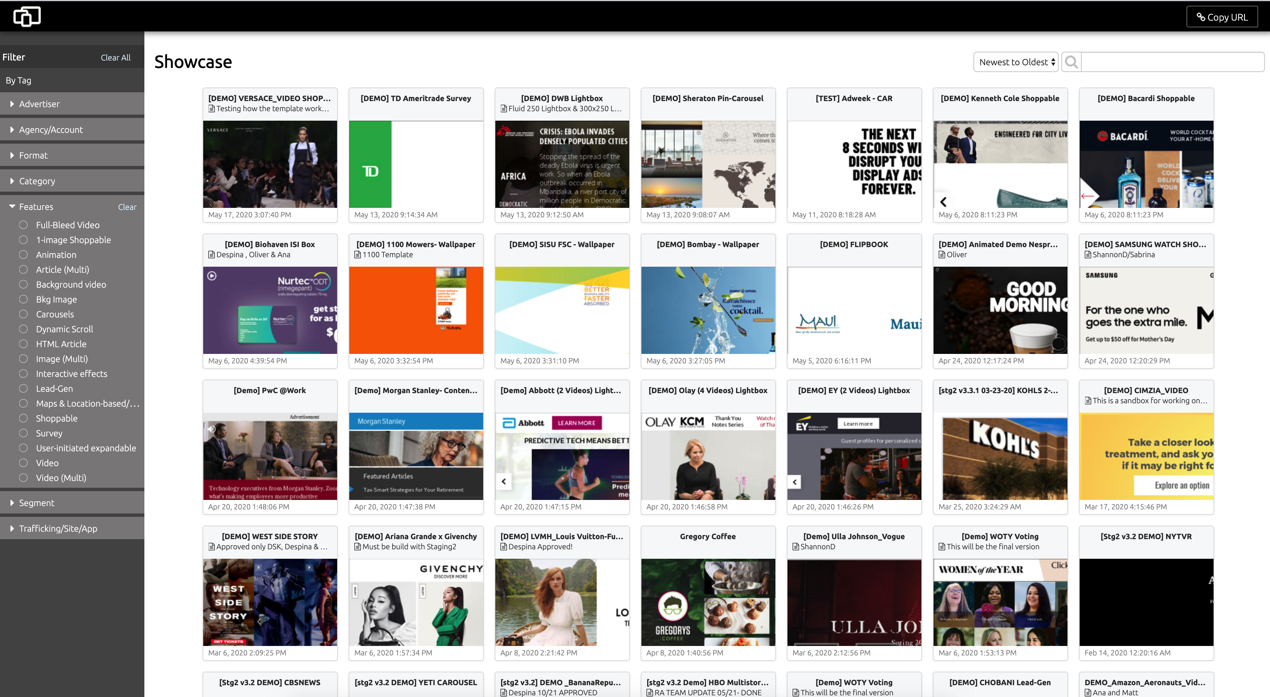Select HTML Article feature filter
The height and width of the screenshot is (697, 1270).
(x=23, y=344)
